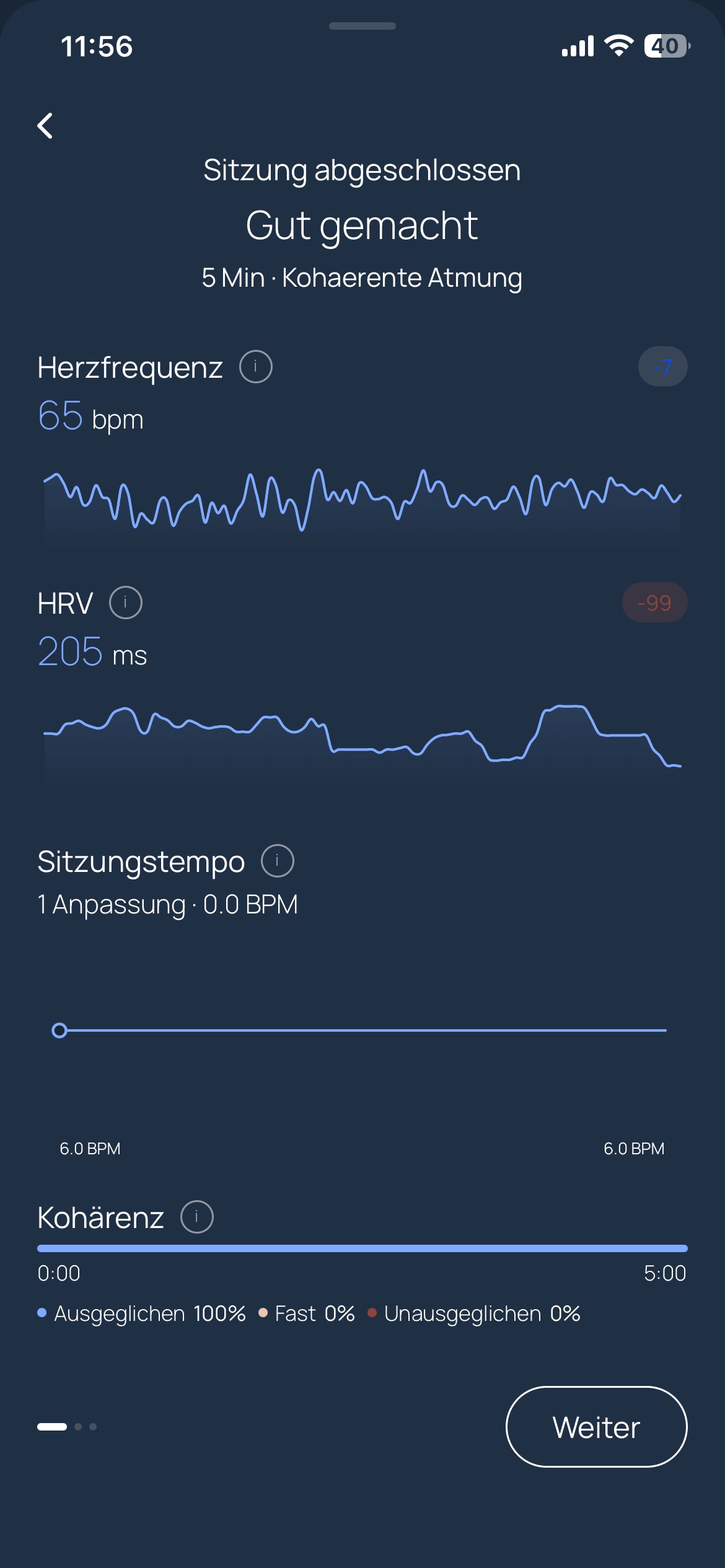Tap the Wi-Fi status icon
The image size is (725, 1568).
[618, 46]
